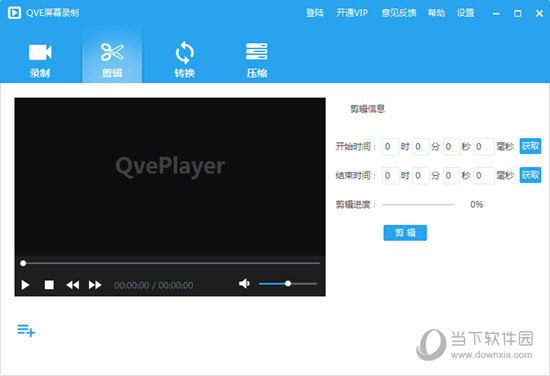
Task: Open the 压缩 compress tab
Action: 257,60
